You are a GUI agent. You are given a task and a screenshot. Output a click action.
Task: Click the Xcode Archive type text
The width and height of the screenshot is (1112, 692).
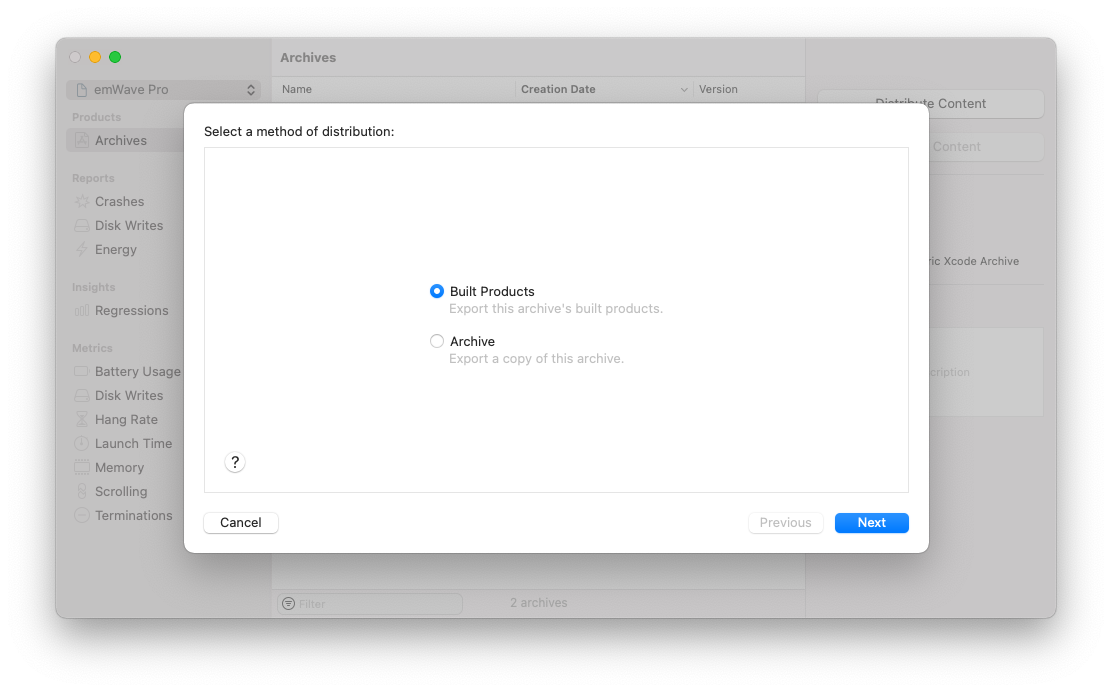pos(974,262)
